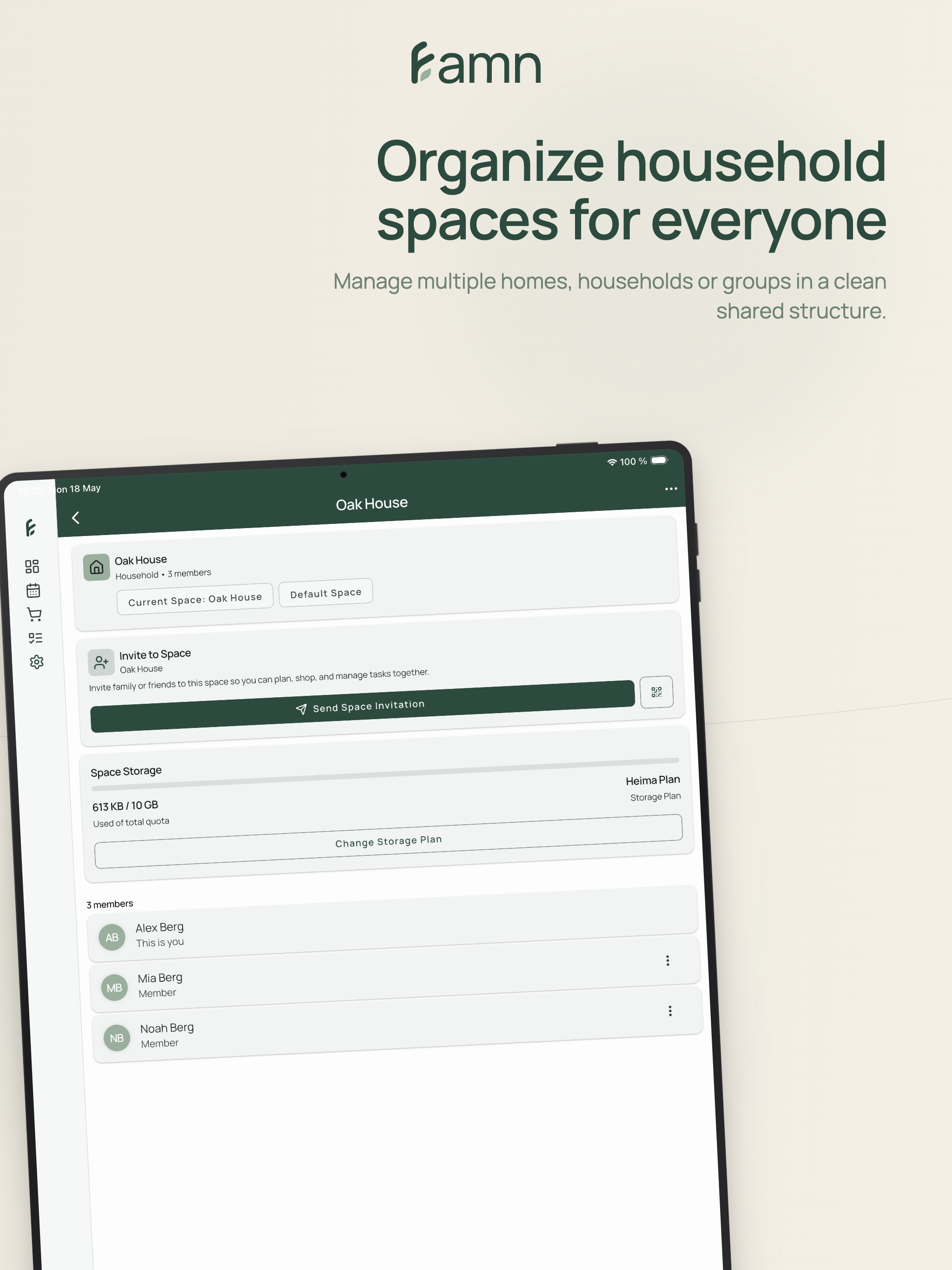
Task: Open the shopping cart icon in sidebar
Action: click(x=34, y=615)
